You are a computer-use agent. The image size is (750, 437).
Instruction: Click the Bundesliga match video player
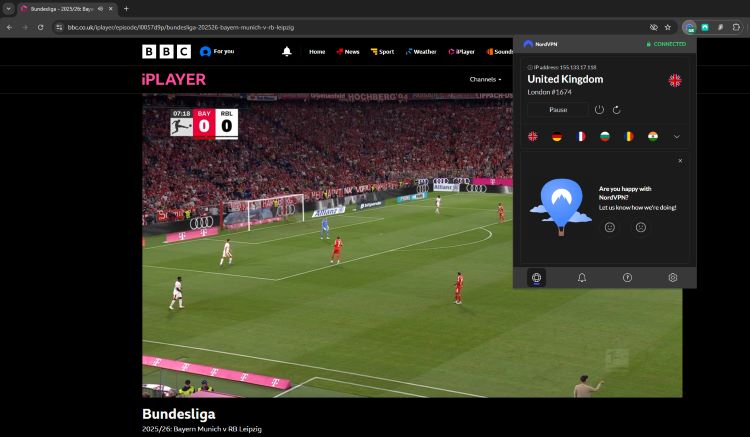tap(412, 245)
